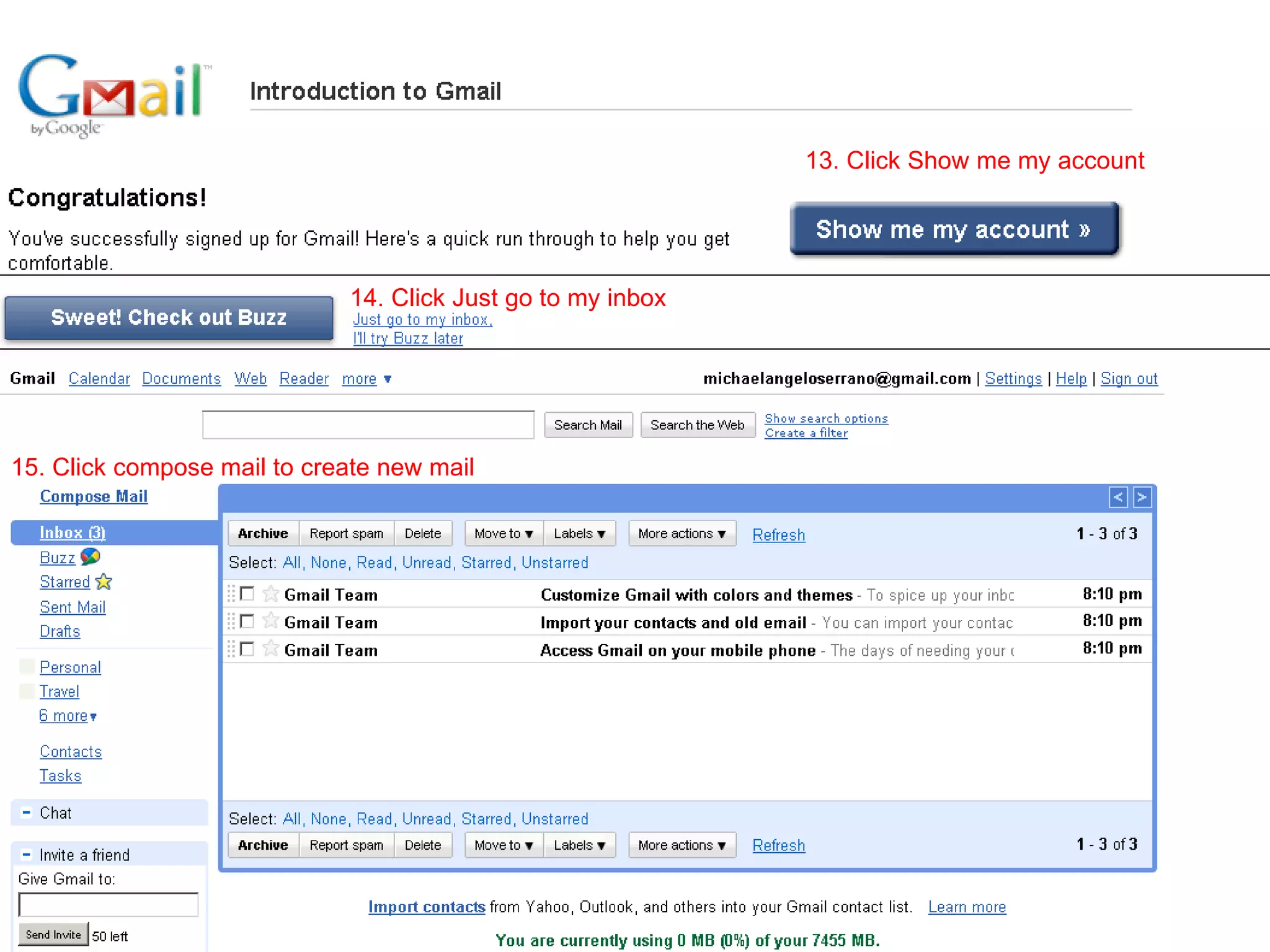The width and height of the screenshot is (1270, 952).
Task: Expand the more menu in top navigation
Action: point(366,379)
